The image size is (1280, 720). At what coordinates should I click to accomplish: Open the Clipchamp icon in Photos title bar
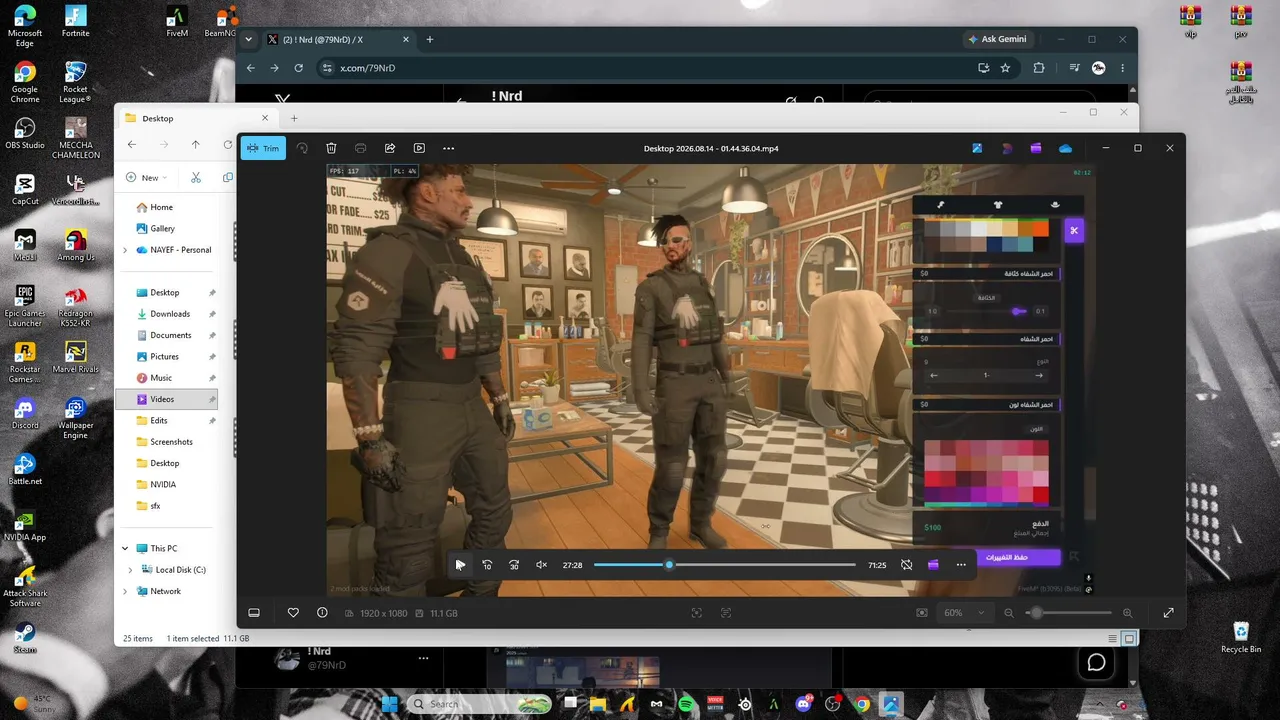(1036, 148)
